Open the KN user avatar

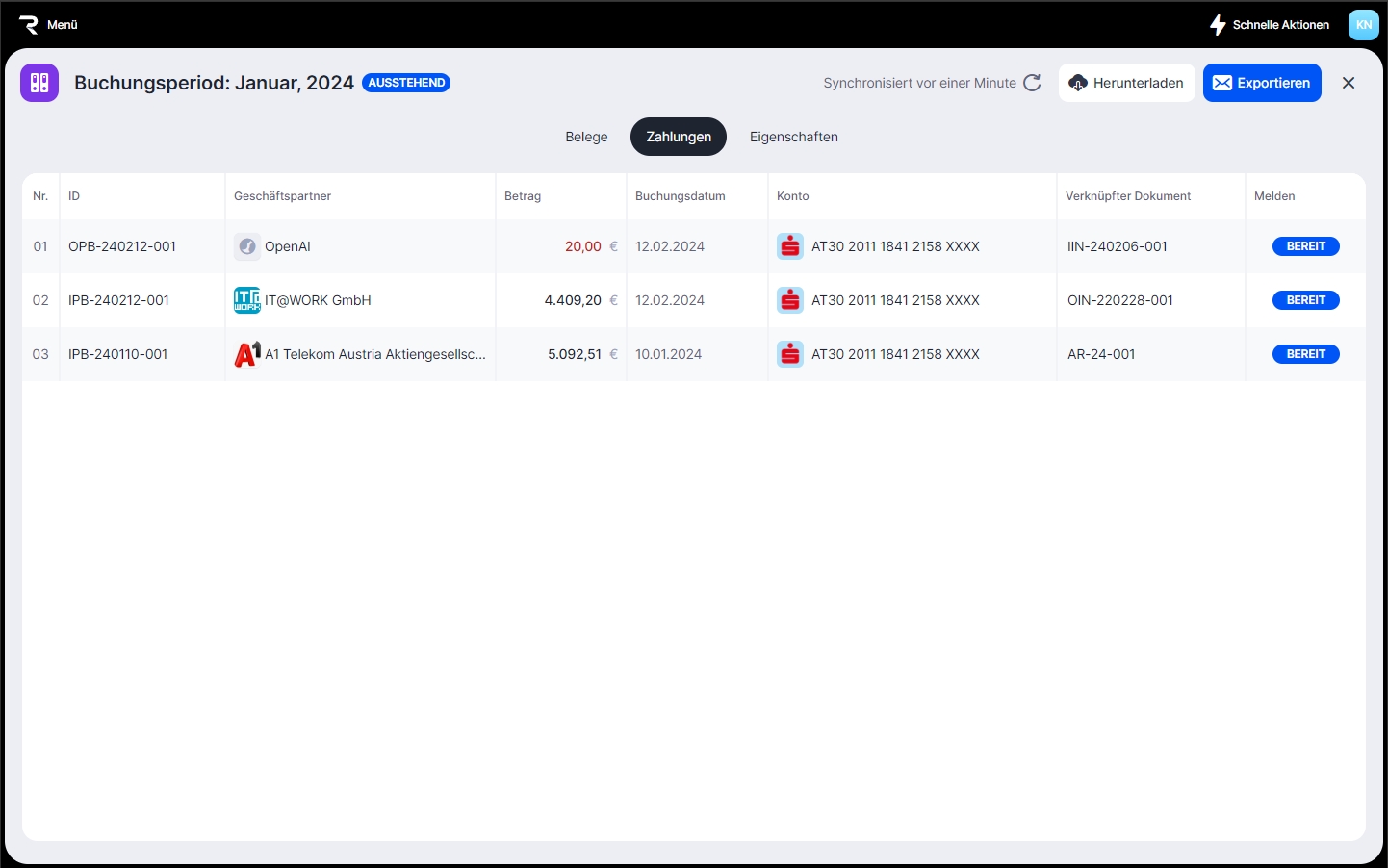pos(1363,25)
